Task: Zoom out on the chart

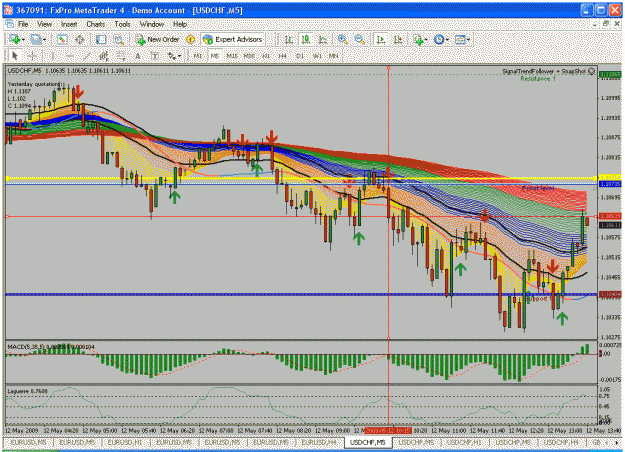Action: (x=360, y=39)
